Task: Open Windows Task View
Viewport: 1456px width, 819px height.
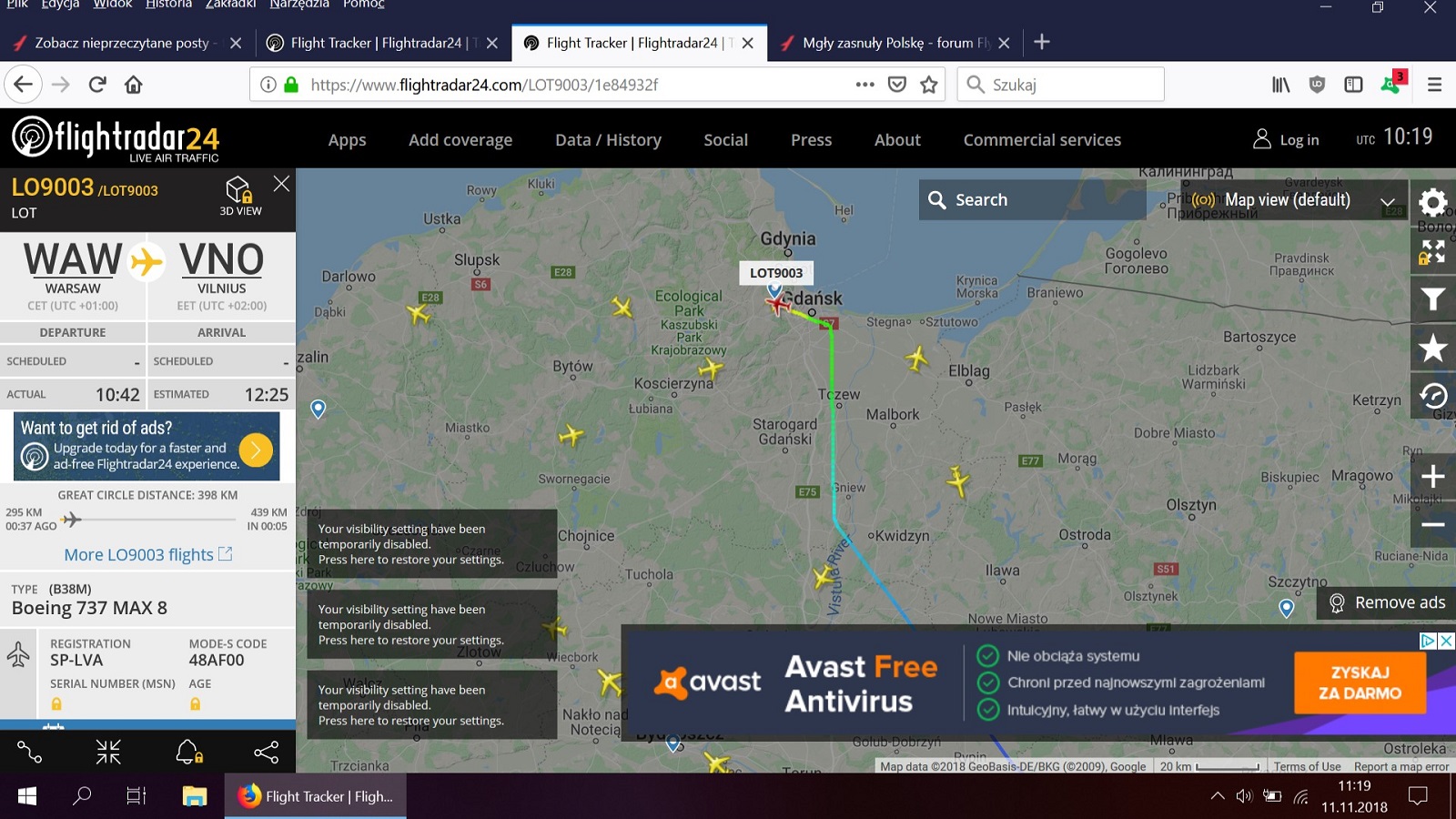Action: (136, 796)
